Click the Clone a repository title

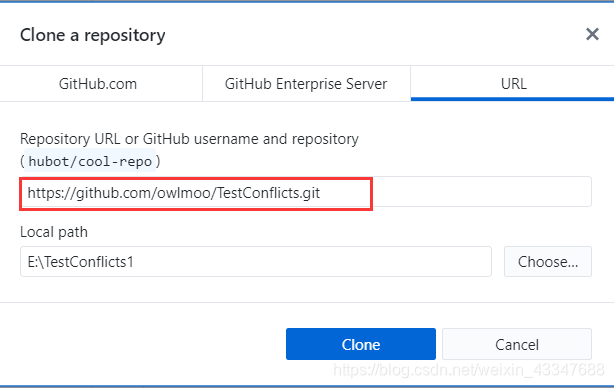(93, 35)
